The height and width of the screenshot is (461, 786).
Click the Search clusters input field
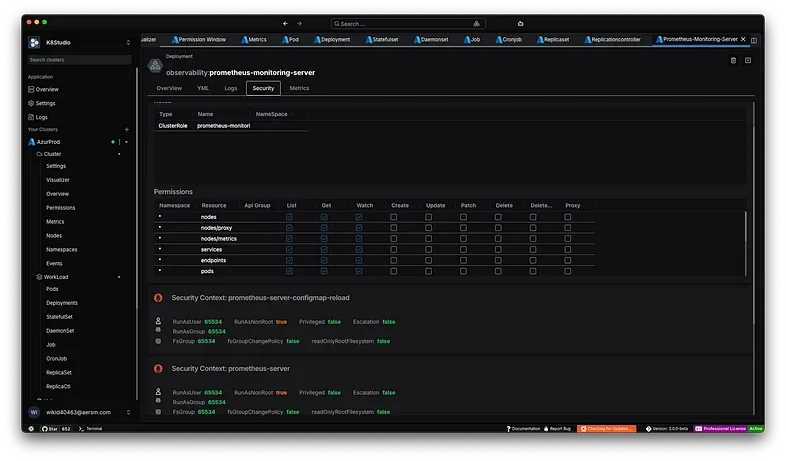pos(79,60)
